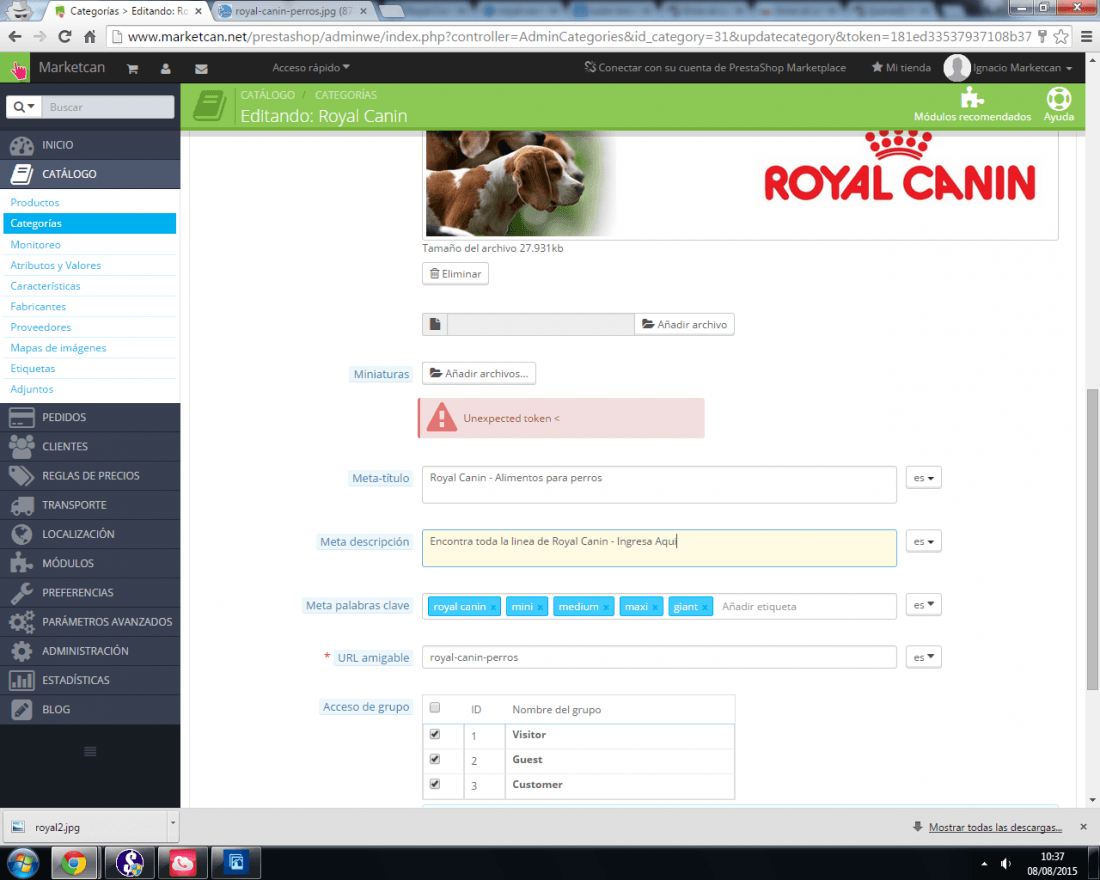Click the Eliminar image button
1100x880 pixels.
(455, 274)
